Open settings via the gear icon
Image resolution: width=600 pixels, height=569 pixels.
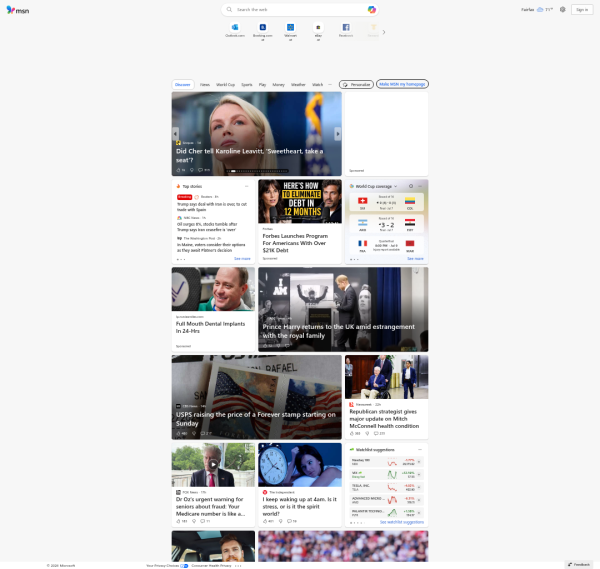(x=562, y=10)
